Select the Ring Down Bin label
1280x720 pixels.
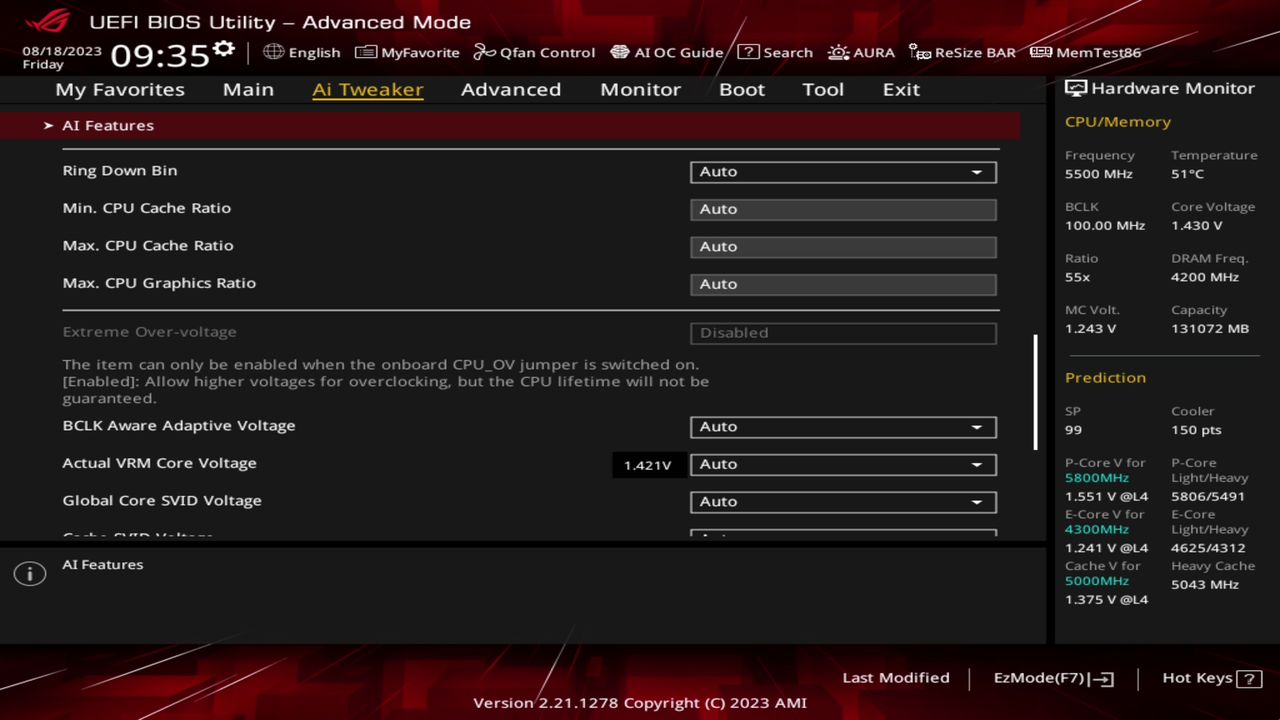click(x=120, y=170)
